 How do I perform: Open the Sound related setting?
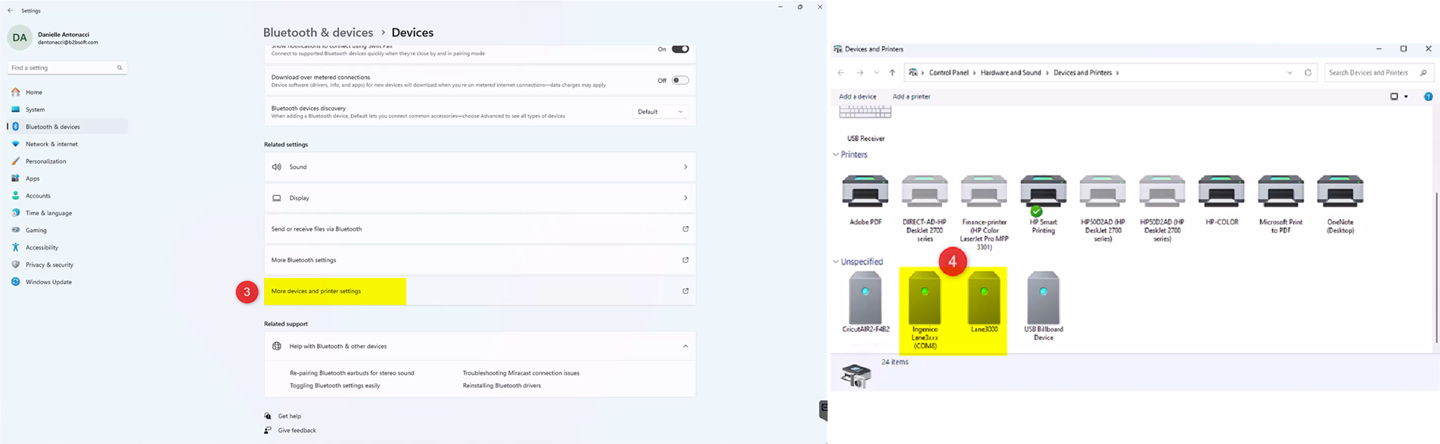[480, 167]
